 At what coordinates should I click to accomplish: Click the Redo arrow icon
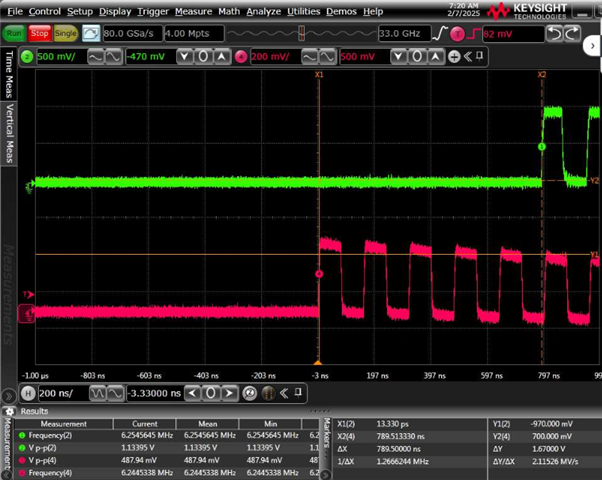coord(572,34)
